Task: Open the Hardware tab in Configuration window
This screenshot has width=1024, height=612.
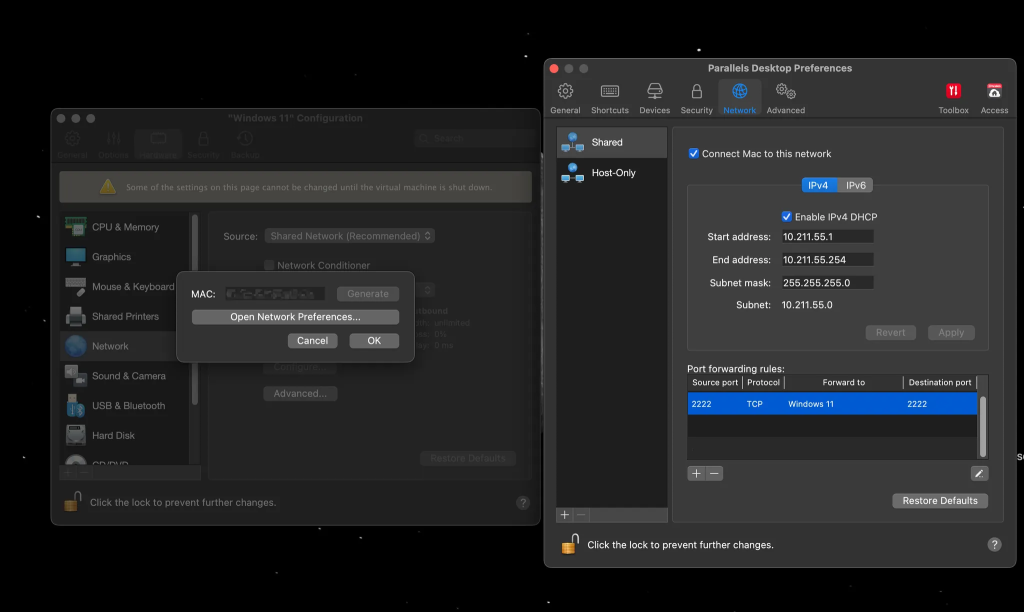Action: click(x=157, y=145)
